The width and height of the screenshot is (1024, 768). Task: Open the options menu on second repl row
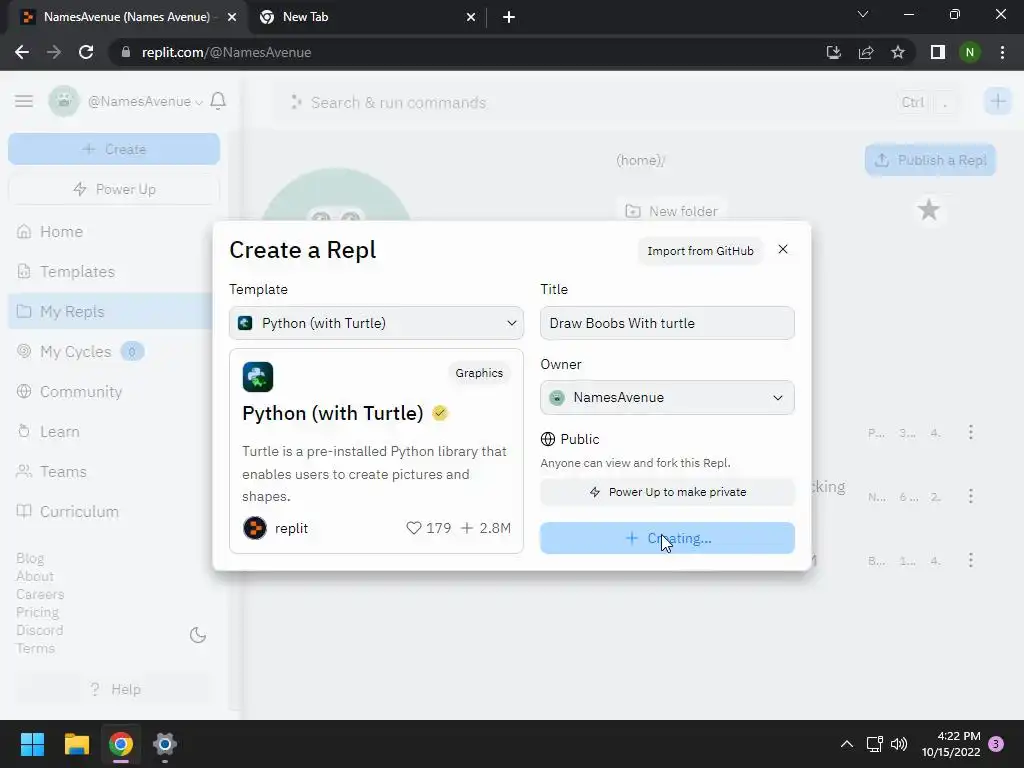coord(971,496)
